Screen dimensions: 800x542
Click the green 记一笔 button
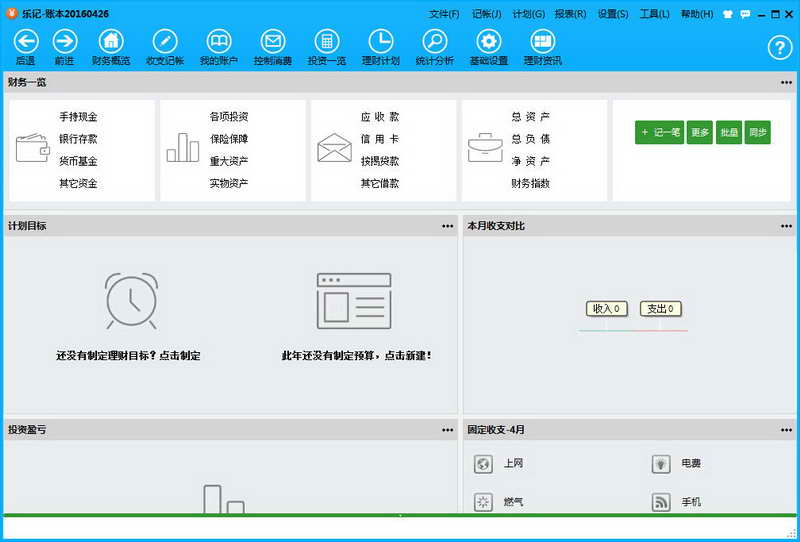click(659, 132)
